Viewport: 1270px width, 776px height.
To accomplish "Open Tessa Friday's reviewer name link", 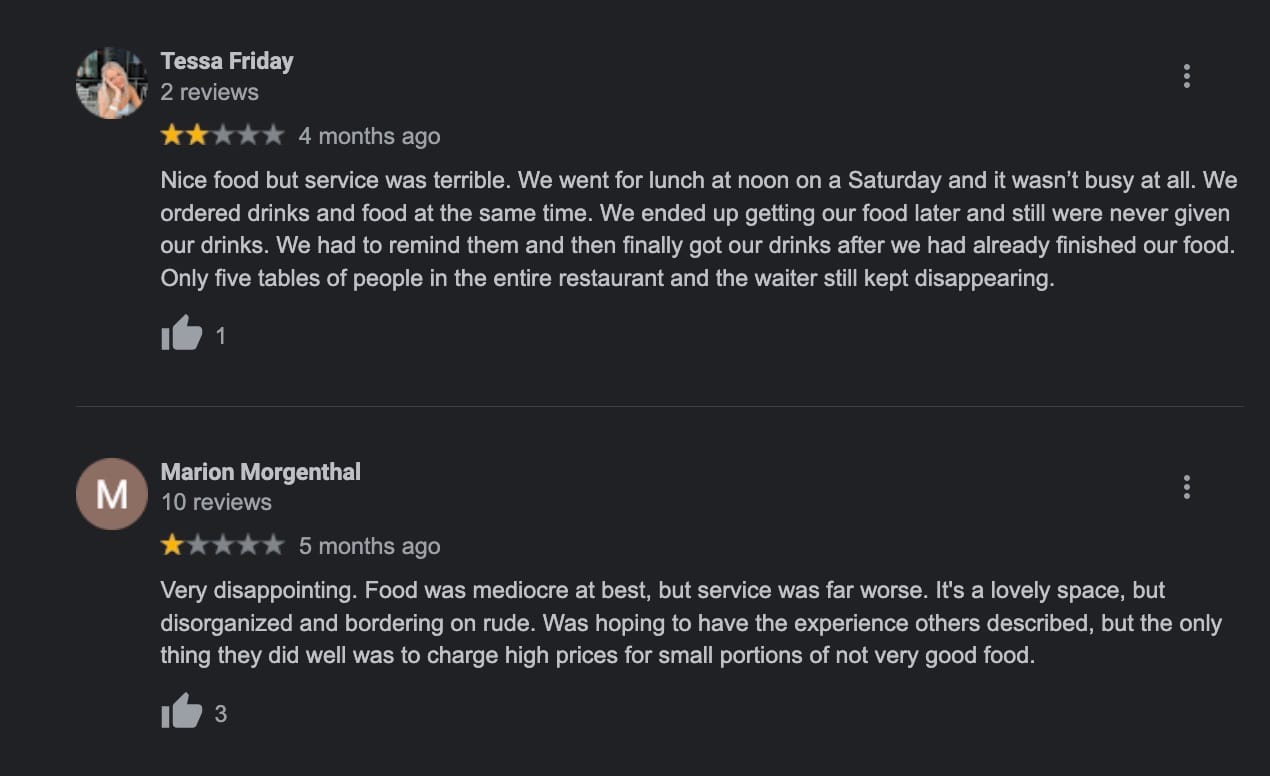I will point(227,61).
